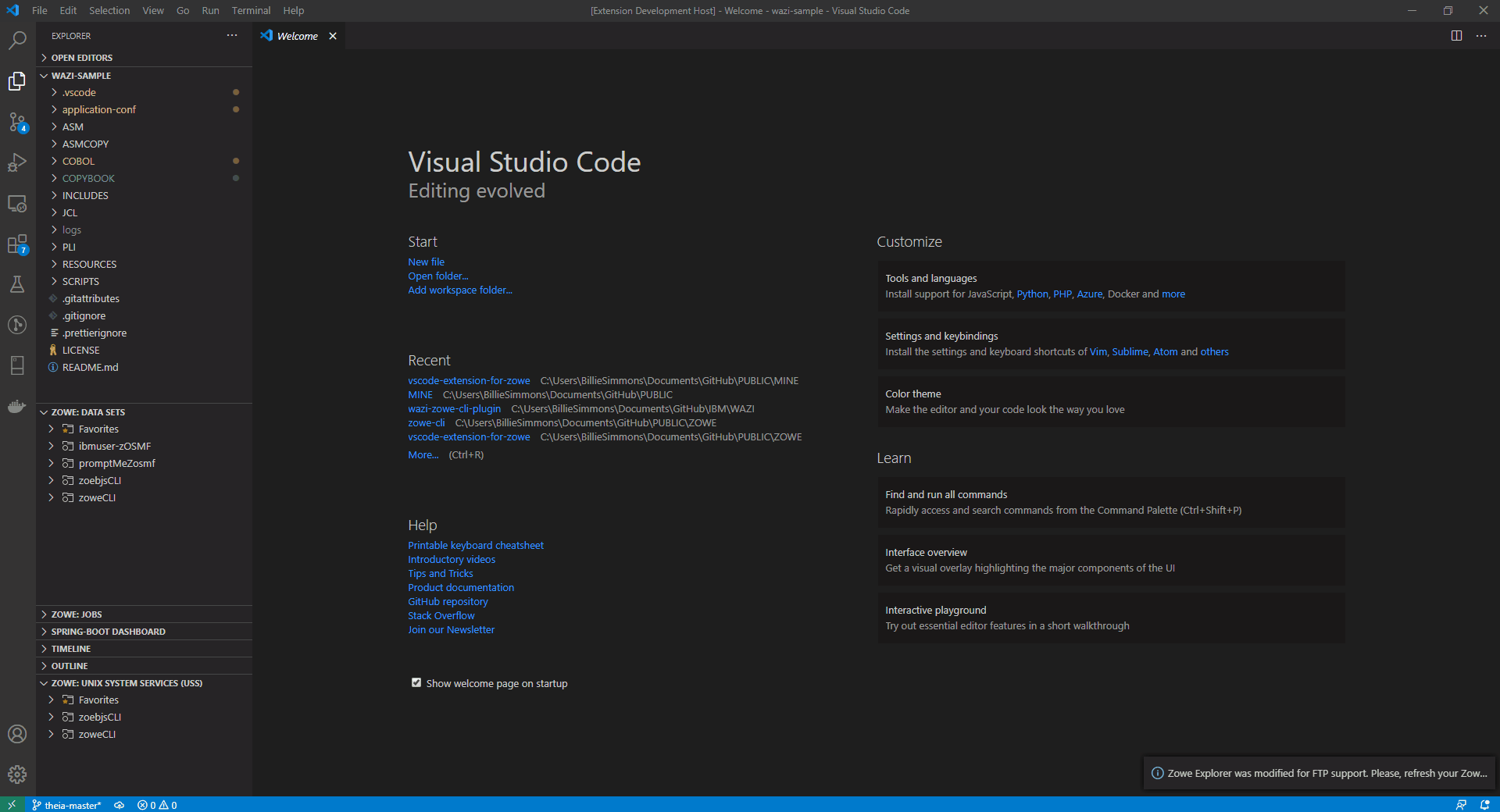Open the notifications bell in the status bar
Viewport: 1500px width, 812px height.
click(1485, 805)
